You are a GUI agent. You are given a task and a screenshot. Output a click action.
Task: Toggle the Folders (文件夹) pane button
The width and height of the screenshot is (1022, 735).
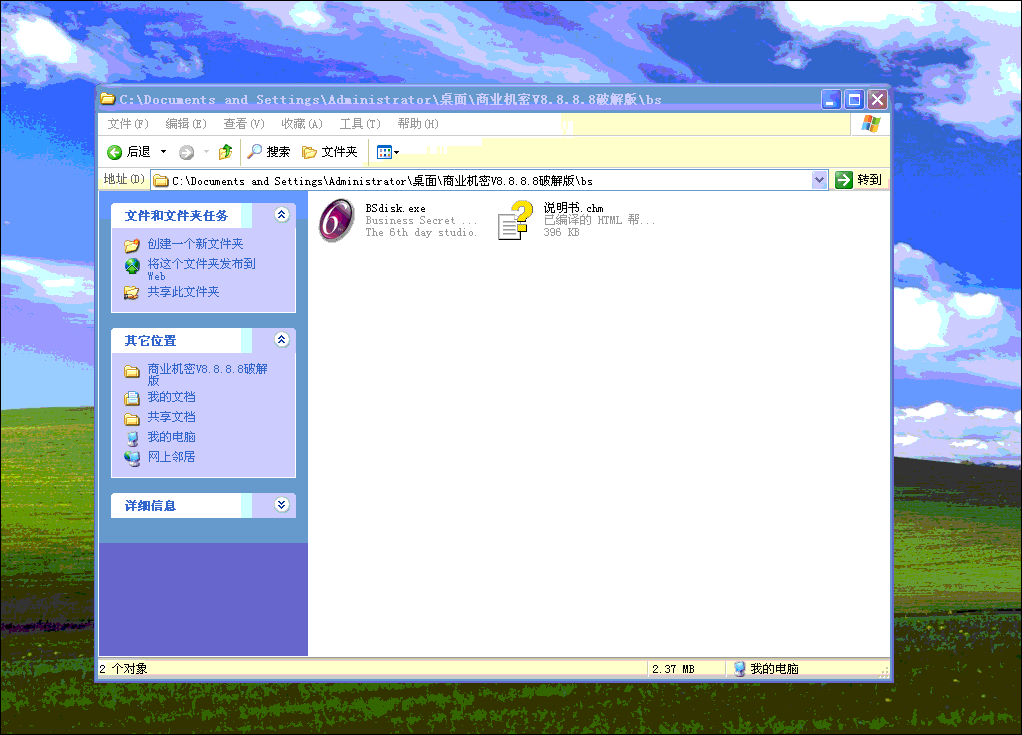[x=330, y=152]
